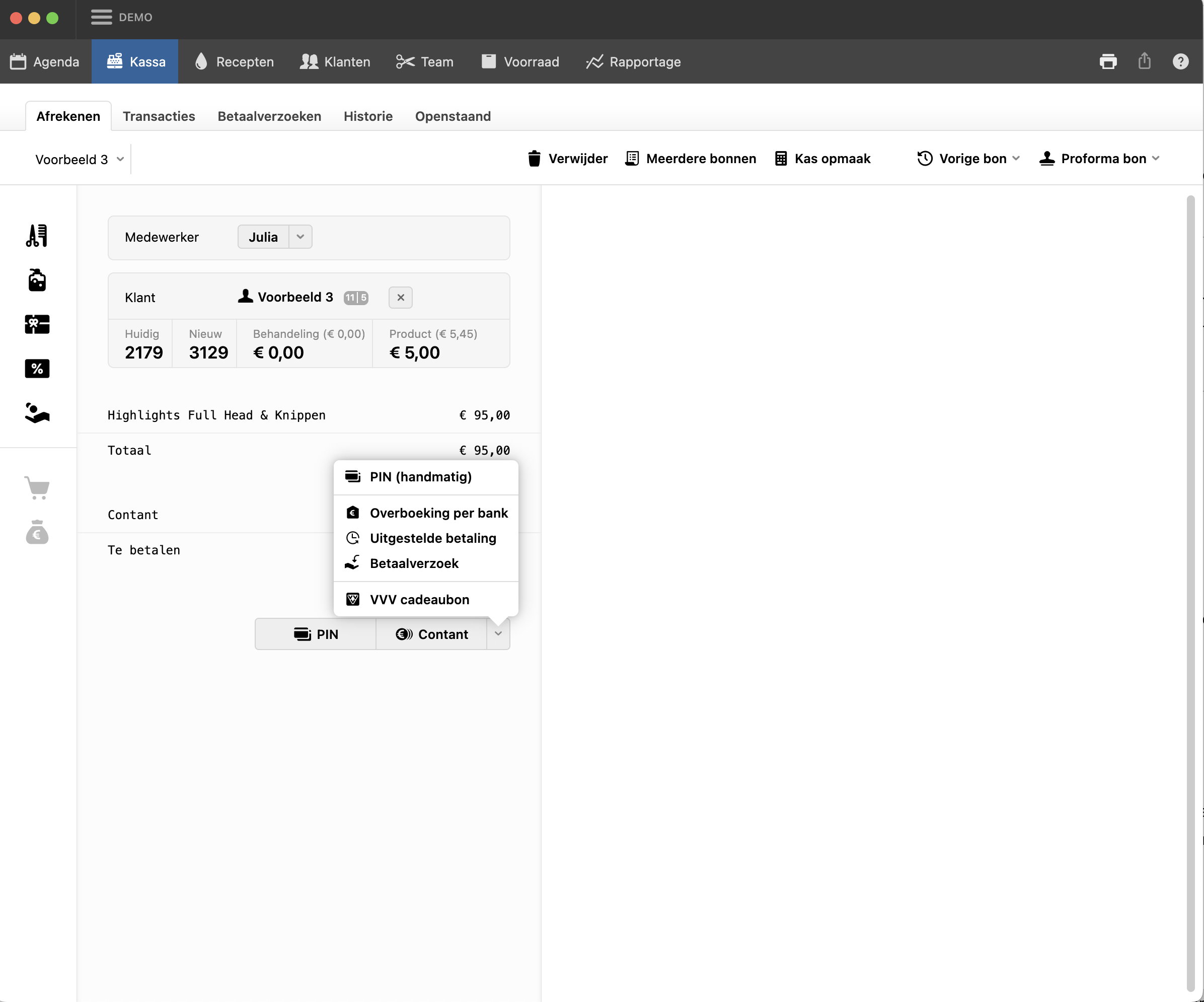Image resolution: width=1204 pixels, height=1002 pixels.
Task: Expand the Julia employee dropdown
Action: (300, 237)
